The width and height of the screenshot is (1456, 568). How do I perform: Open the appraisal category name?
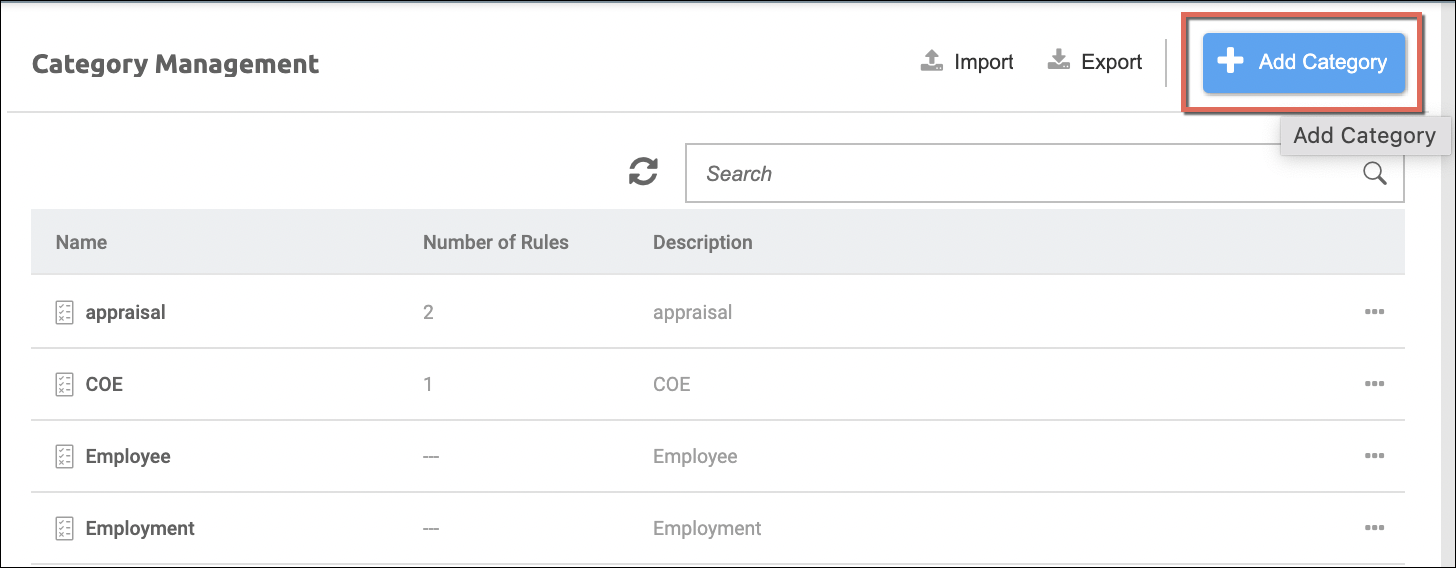coord(125,312)
